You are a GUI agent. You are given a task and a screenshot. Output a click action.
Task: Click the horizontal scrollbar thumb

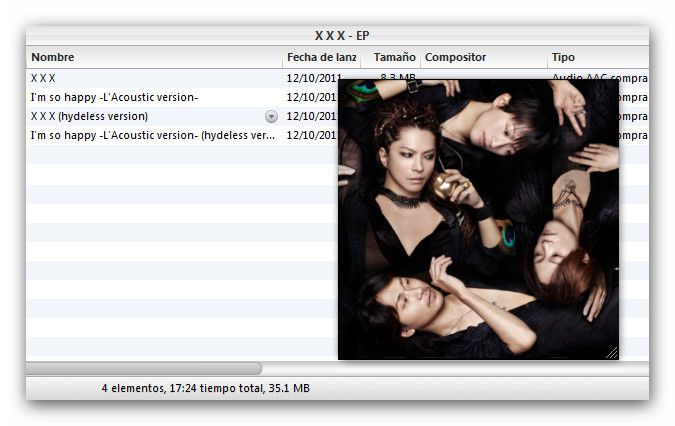(144, 368)
